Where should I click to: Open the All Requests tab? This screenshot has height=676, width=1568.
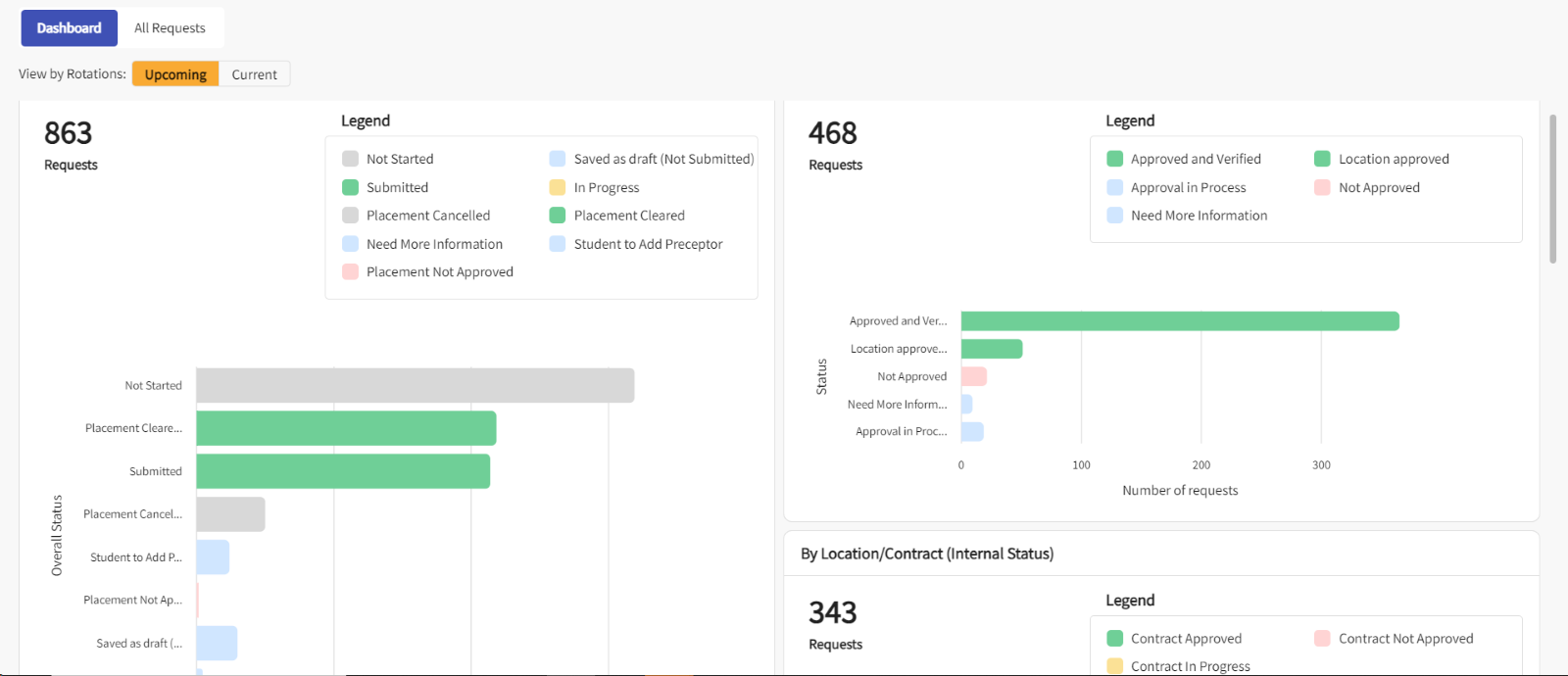(x=170, y=28)
